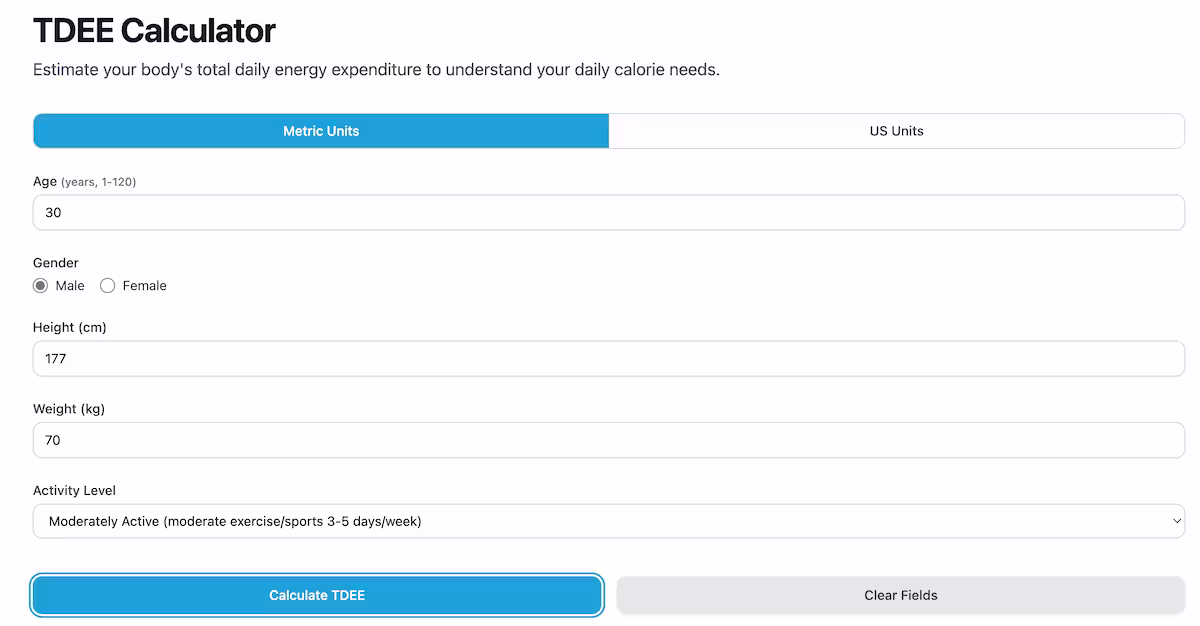
Task: Click the Weight (kg) label
Action: (69, 409)
